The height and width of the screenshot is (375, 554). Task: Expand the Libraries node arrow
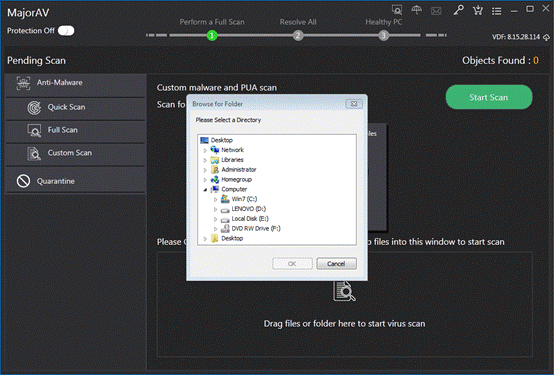(x=205, y=160)
